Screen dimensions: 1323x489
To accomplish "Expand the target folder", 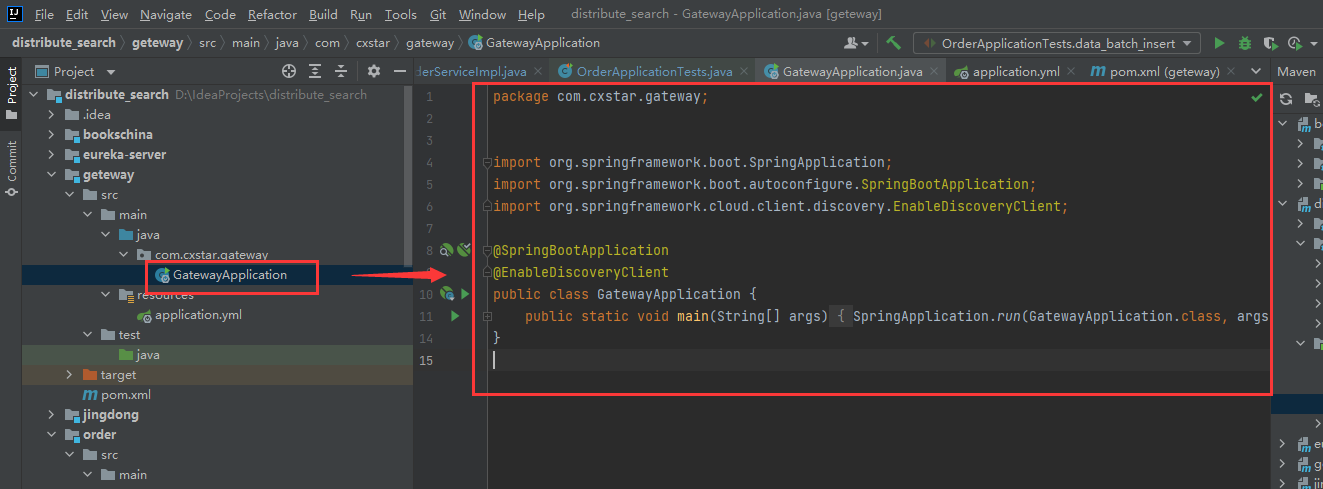I will click(x=69, y=374).
